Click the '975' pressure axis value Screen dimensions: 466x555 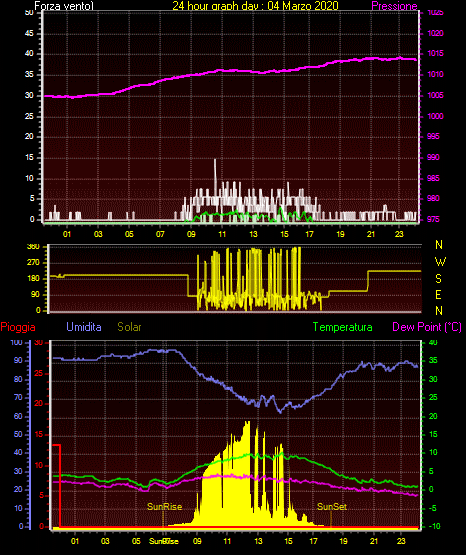(x=433, y=219)
